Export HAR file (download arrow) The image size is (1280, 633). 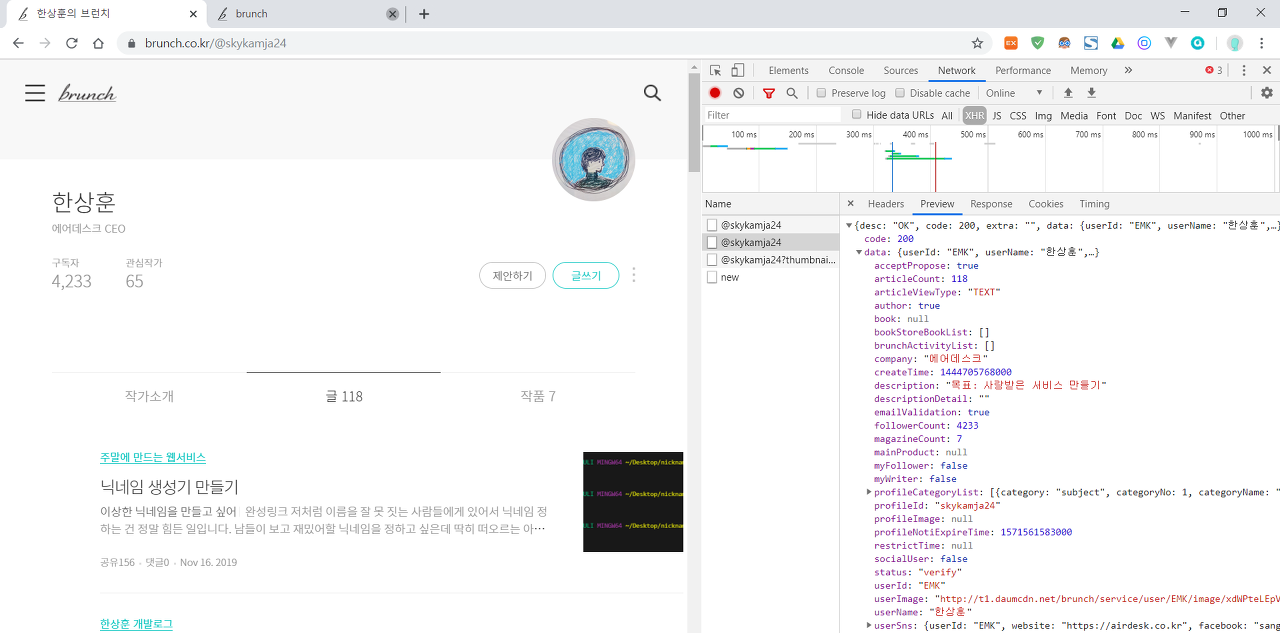1091,93
